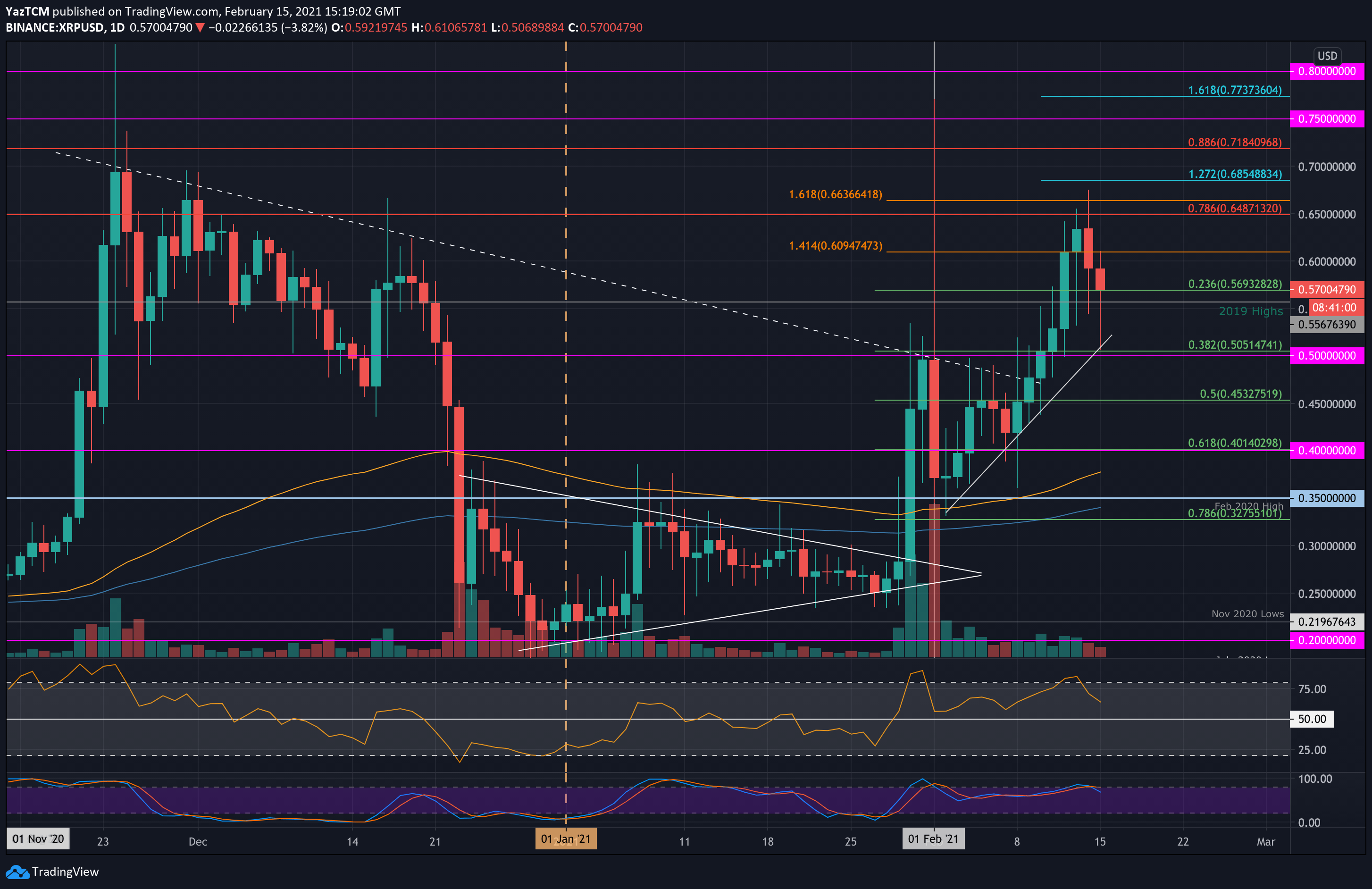Click the 0.50000000 magenta price label

[1326, 356]
